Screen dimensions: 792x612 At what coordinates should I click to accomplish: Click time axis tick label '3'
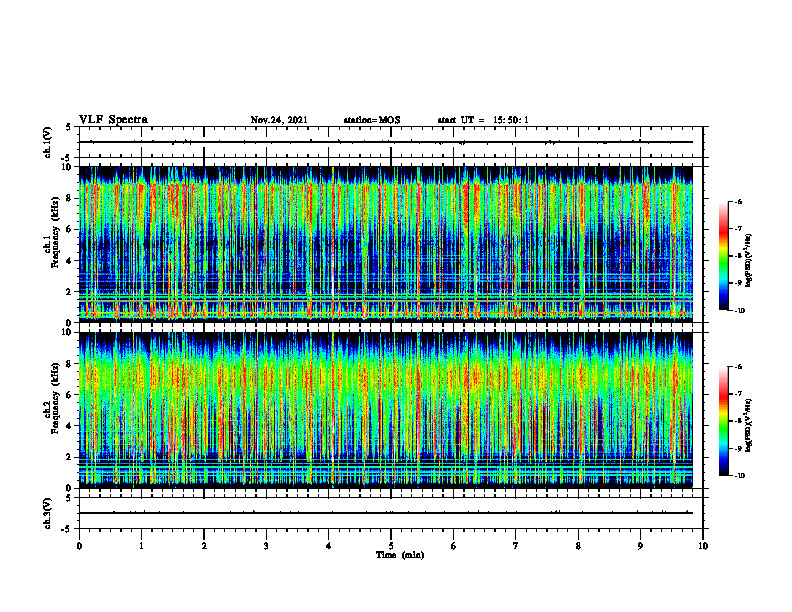tap(266, 546)
